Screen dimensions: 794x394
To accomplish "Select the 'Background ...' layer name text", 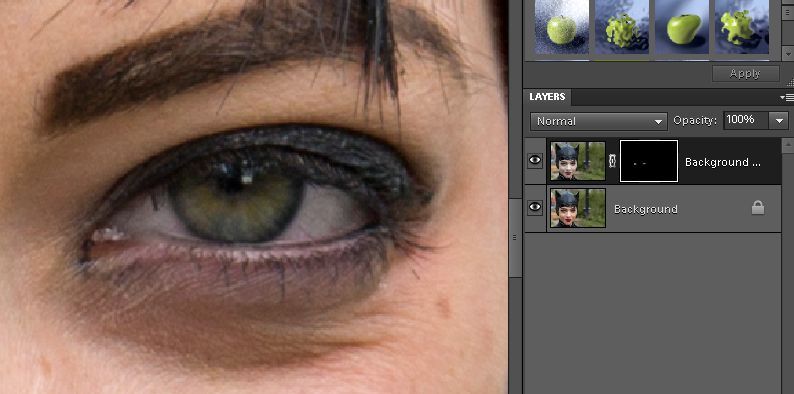I will (723, 163).
